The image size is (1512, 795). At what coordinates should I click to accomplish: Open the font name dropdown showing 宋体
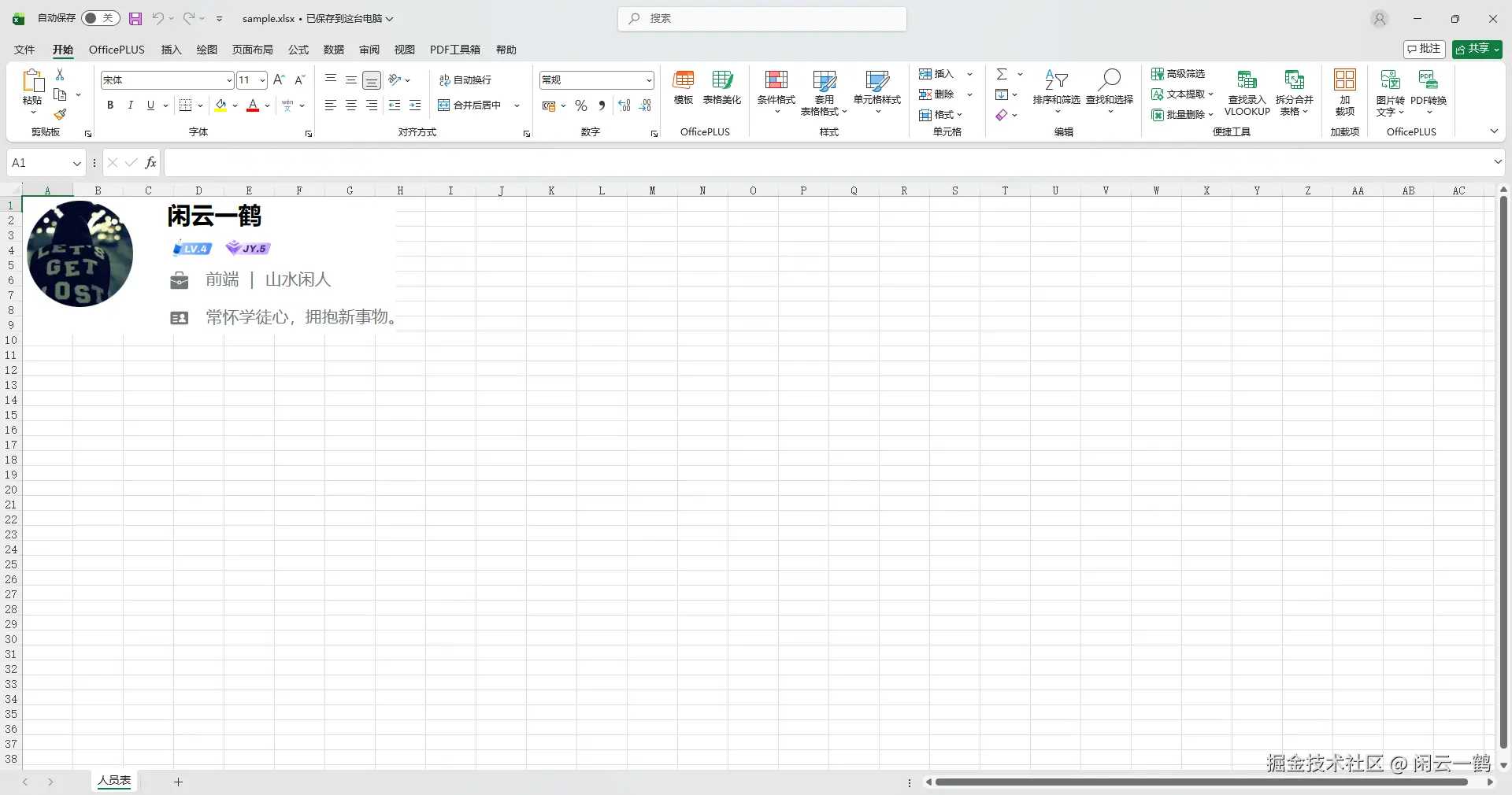[x=229, y=80]
